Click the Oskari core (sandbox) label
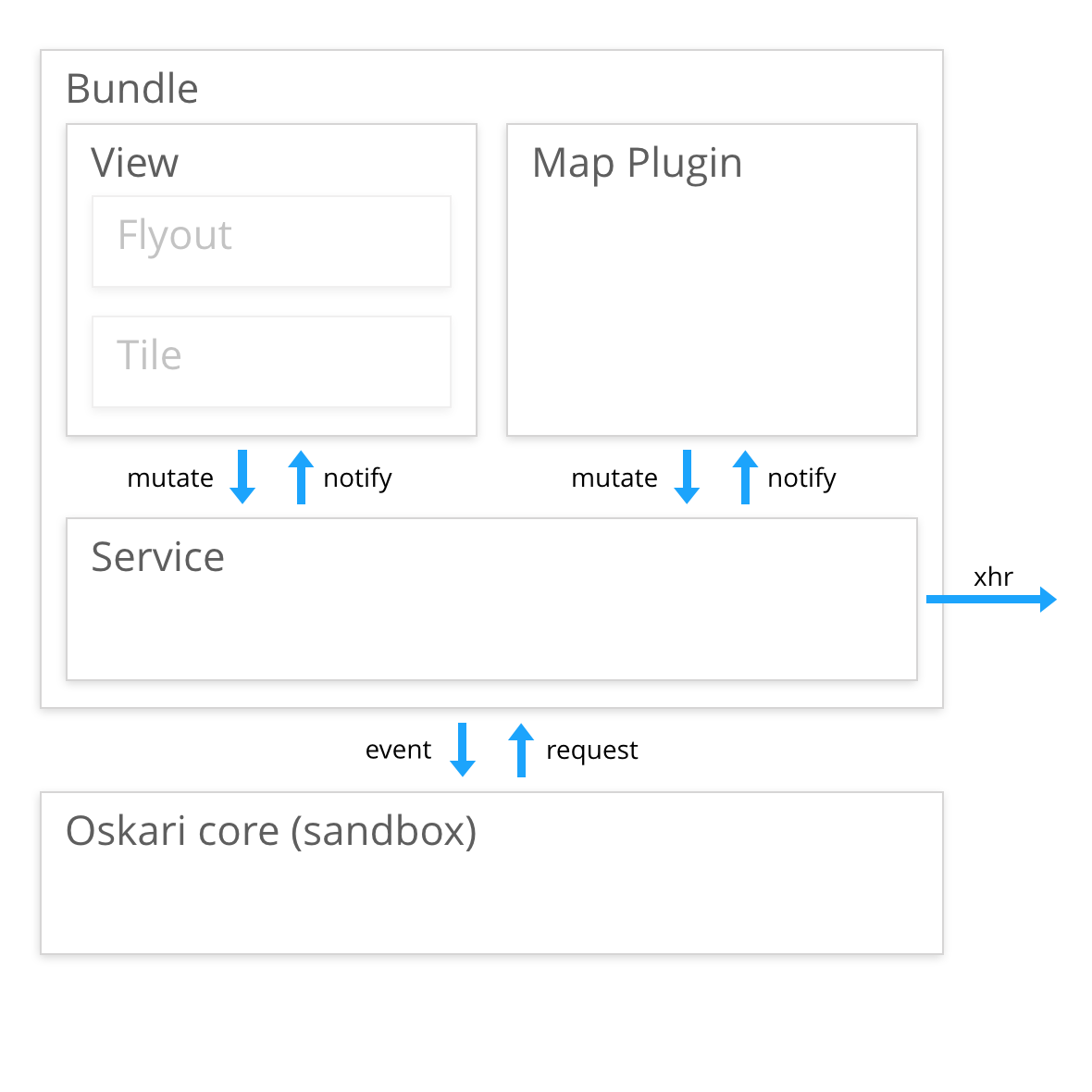Screen dimensions: 1092x1092 point(271,831)
